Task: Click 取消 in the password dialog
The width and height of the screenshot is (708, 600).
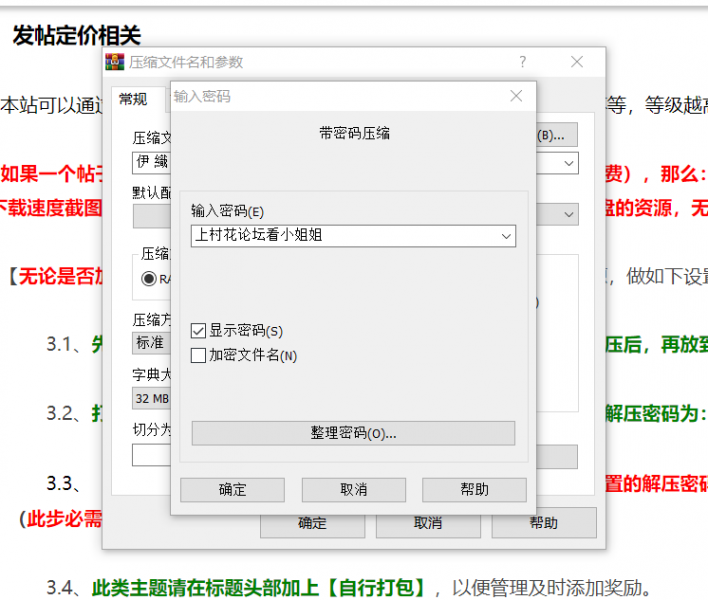Action: point(354,490)
